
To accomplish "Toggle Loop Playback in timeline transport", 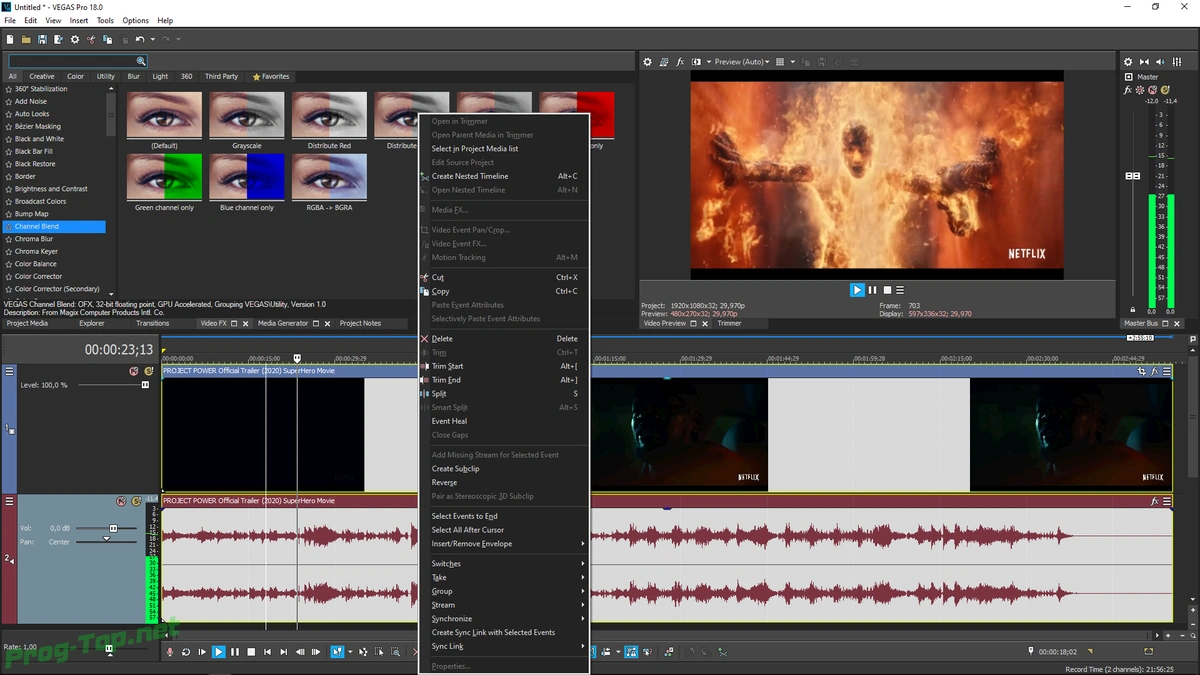I will coord(186,652).
